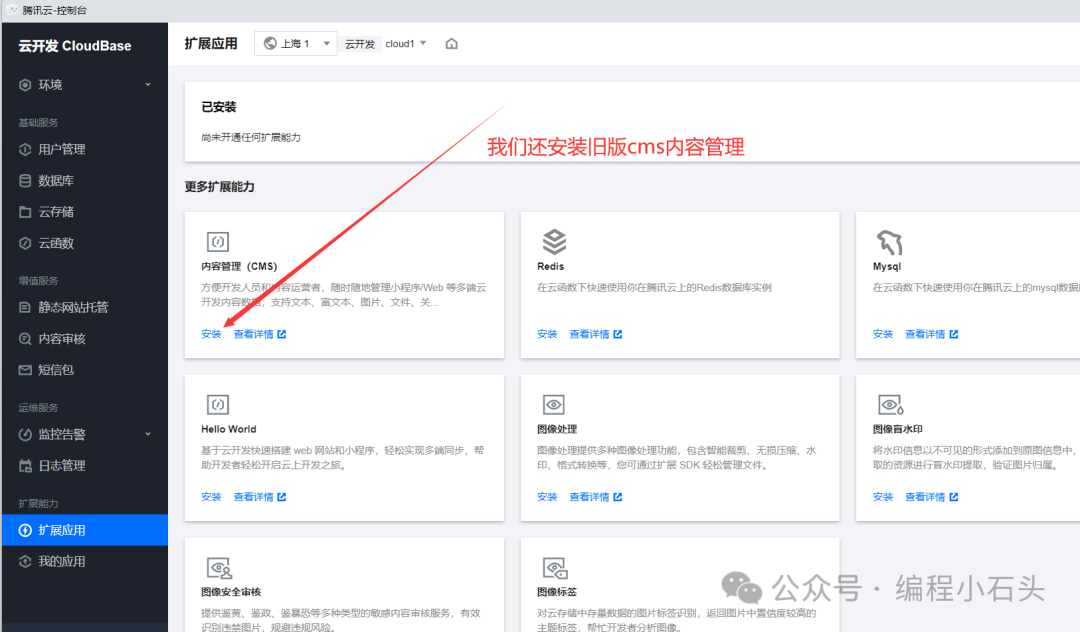This screenshot has height=632, width=1080.
Task: Click the Hello World card icon
Action: [218, 404]
